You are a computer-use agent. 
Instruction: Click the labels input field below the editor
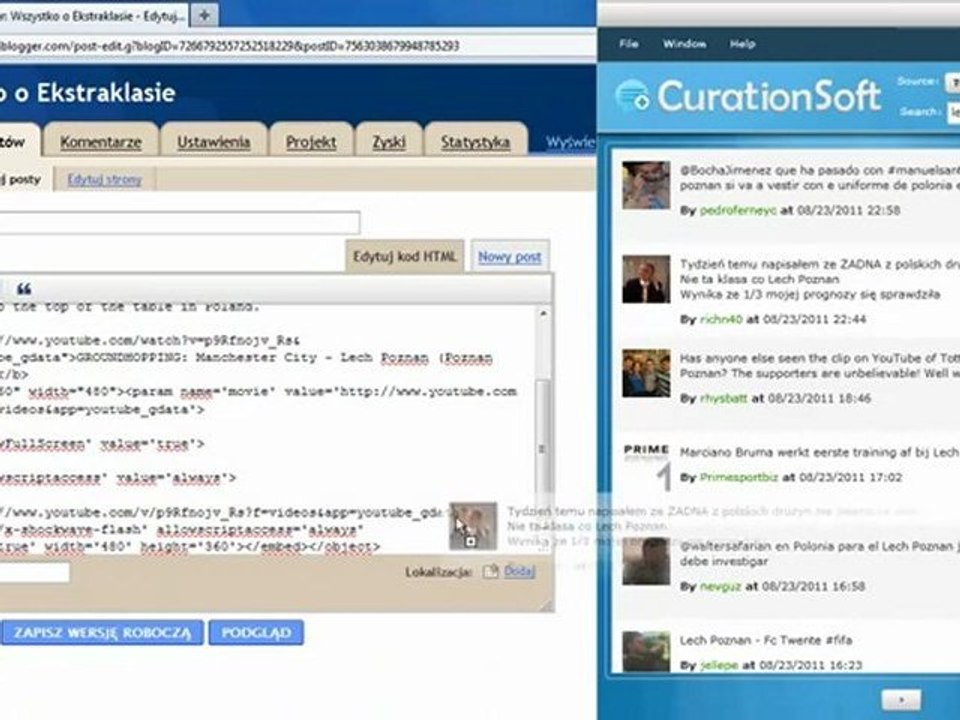(x=34, y=572)
